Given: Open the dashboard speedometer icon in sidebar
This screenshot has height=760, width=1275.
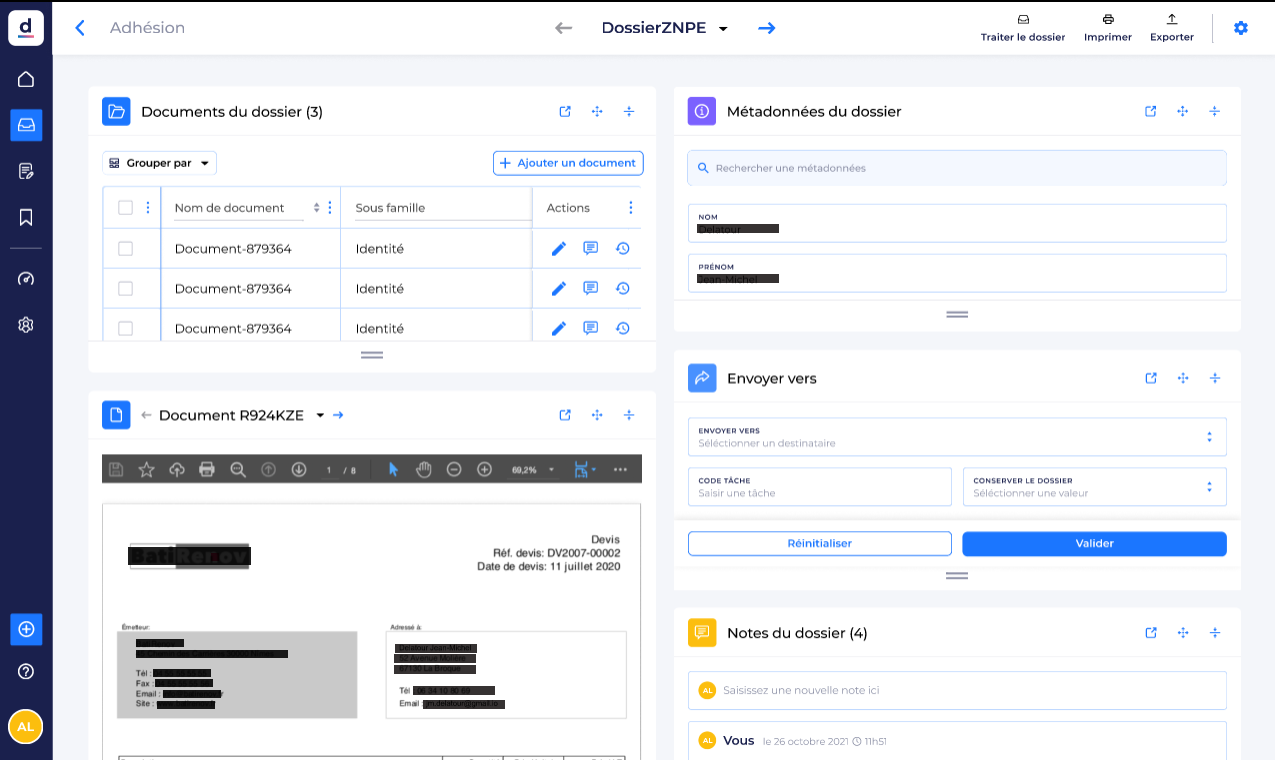Looking at the screenshot, I should coord(25,278).
